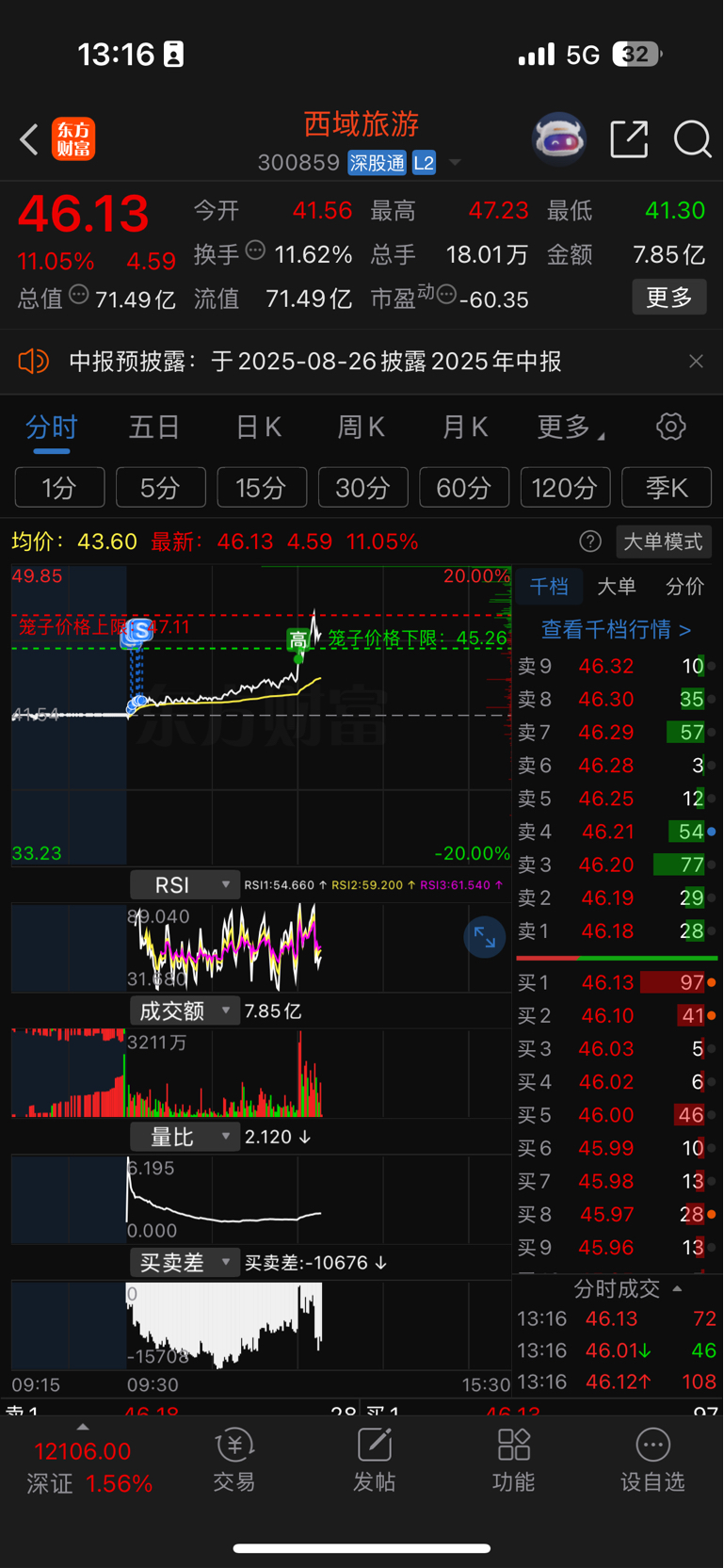724x1568 pixels.
Task: Switch to the 日K tab
Action: pyautogui.click(x=258, y=428)
